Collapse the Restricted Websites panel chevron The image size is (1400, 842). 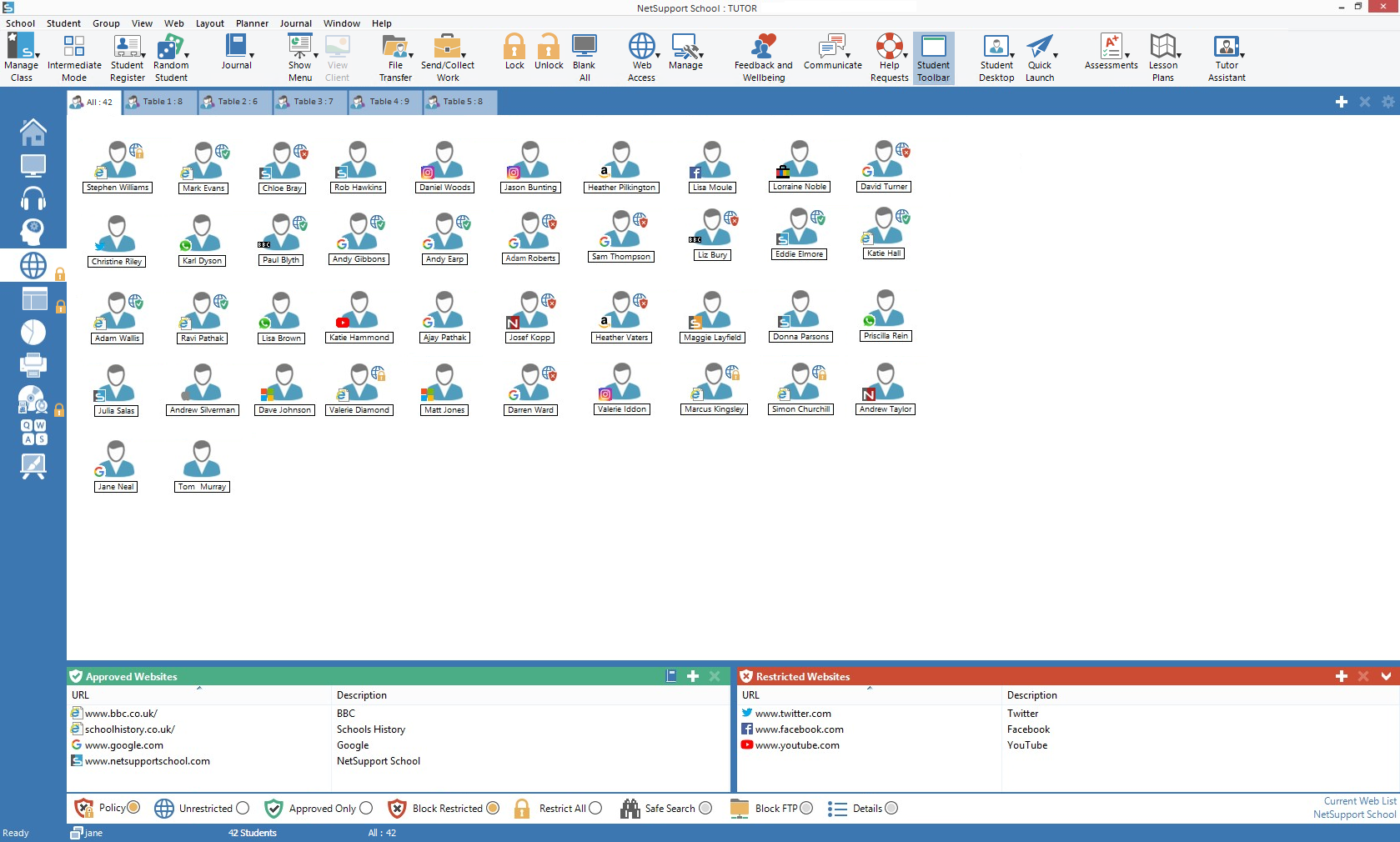coord(1386,676)
